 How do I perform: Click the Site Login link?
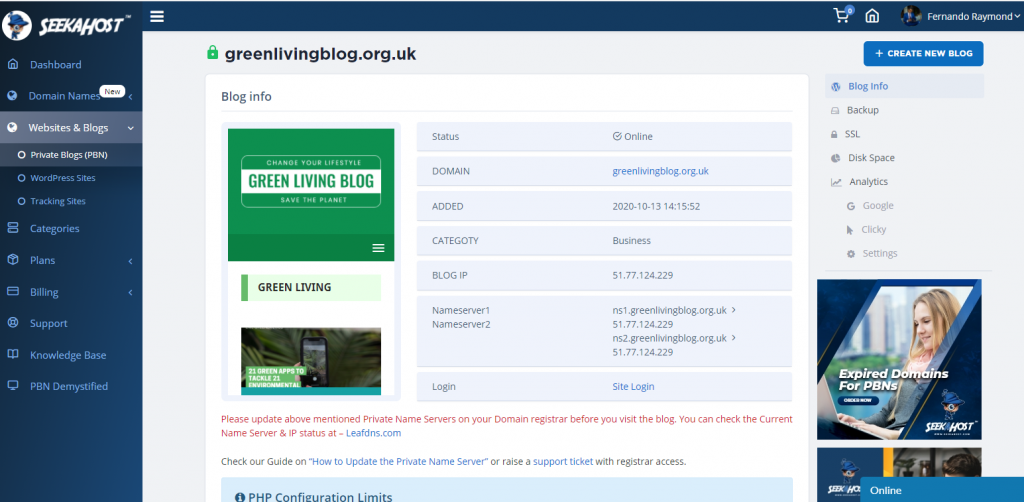pos(633,386)
